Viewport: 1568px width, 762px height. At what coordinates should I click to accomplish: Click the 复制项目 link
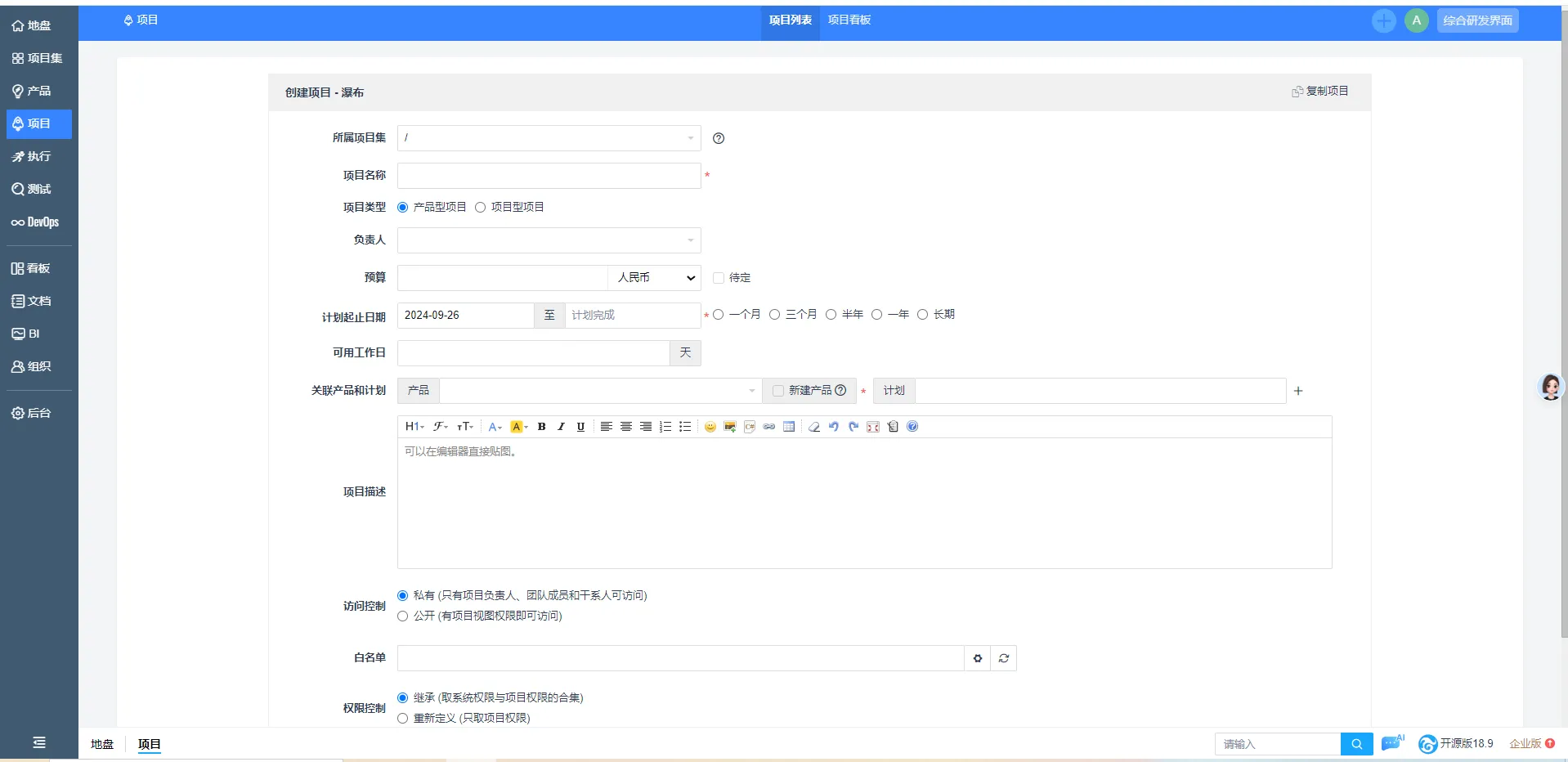point(1320,92)
